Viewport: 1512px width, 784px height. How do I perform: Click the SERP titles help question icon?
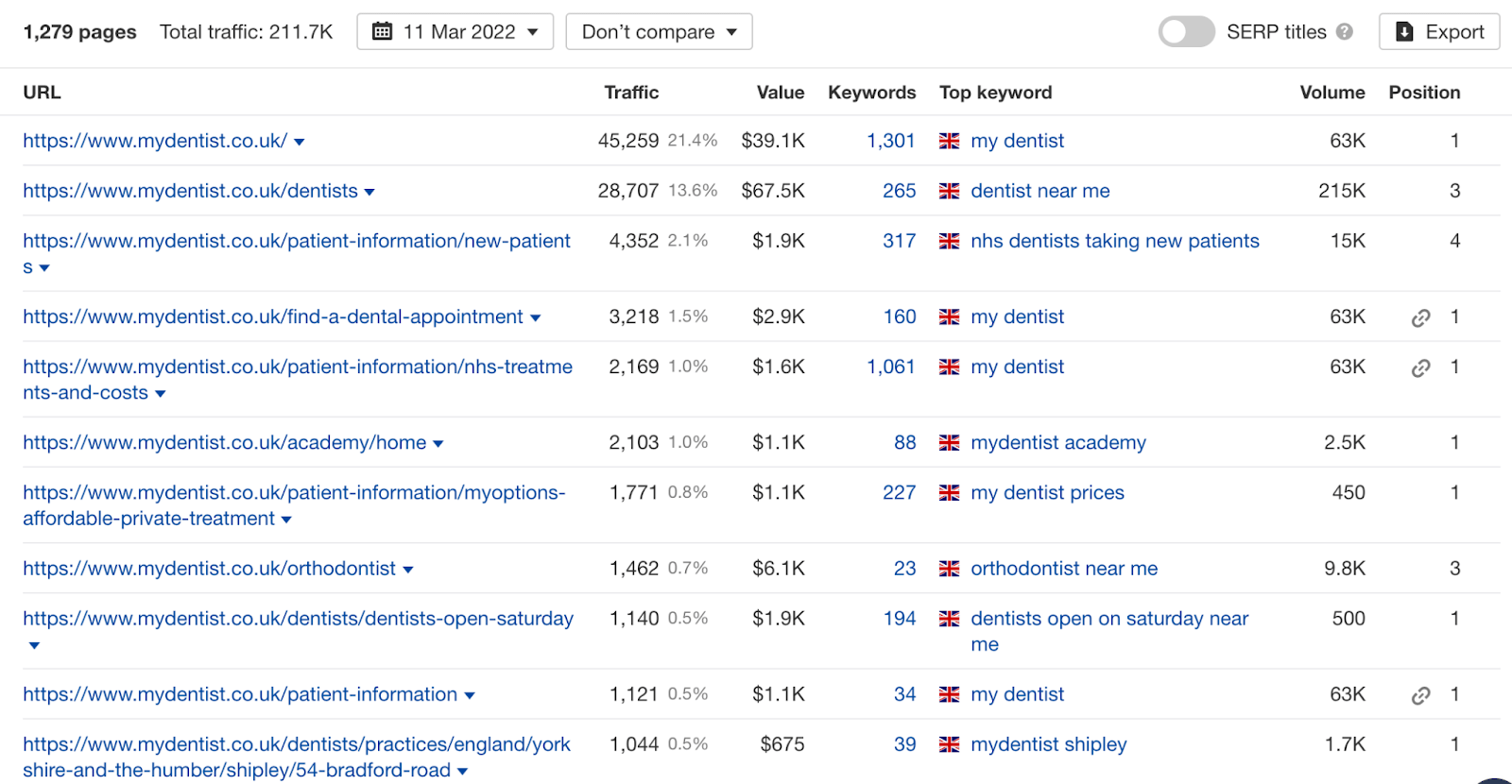point(1345,32)
